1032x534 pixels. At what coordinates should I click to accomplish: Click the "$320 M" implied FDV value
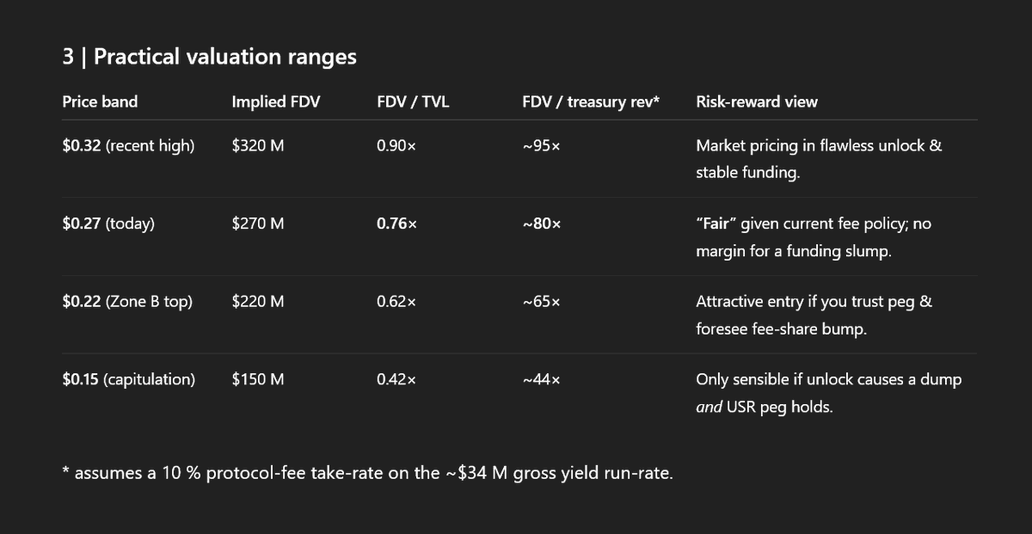pyautogui.click(x=258, y=145)
